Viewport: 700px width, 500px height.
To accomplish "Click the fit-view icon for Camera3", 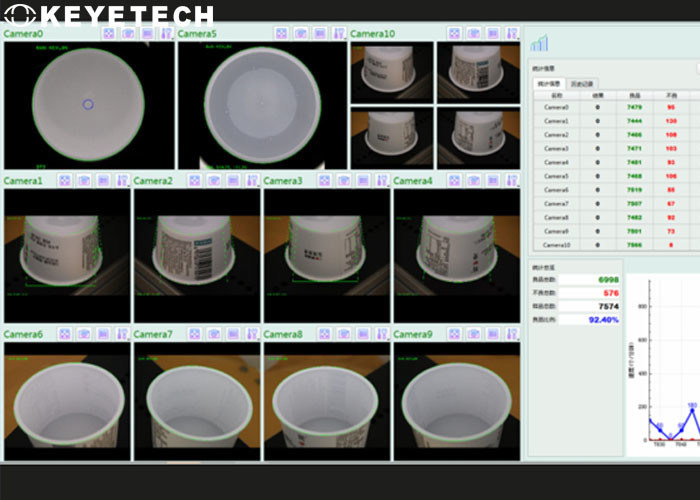I will tap(325, 181).
